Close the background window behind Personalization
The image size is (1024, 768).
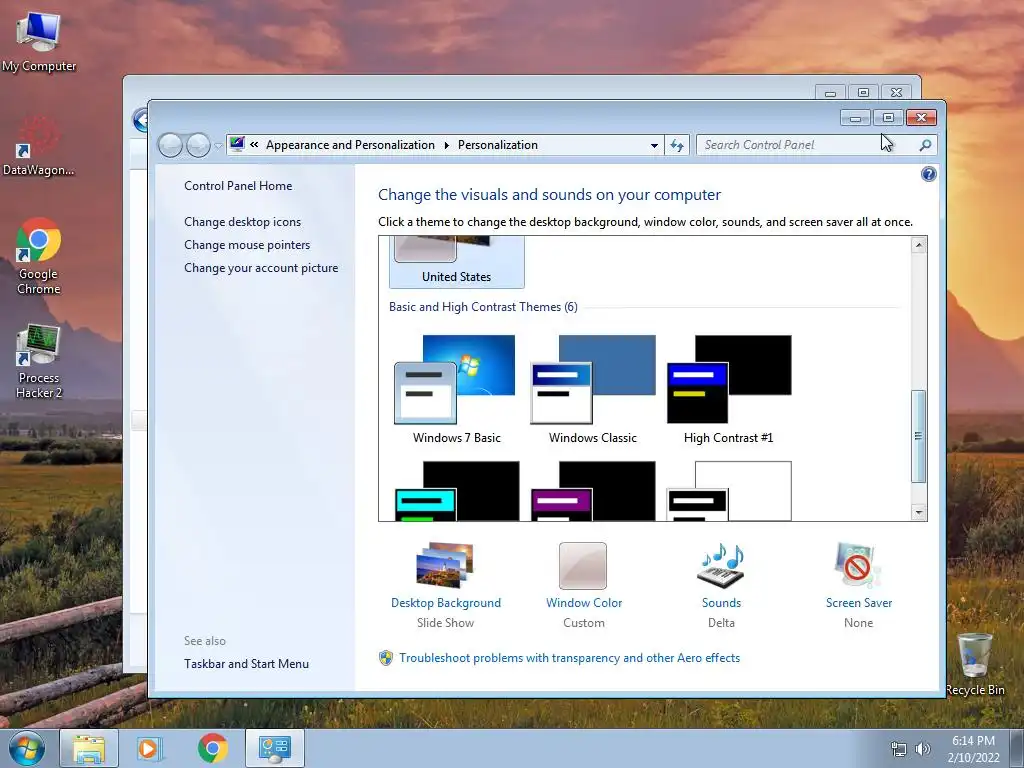coord(897,93)
